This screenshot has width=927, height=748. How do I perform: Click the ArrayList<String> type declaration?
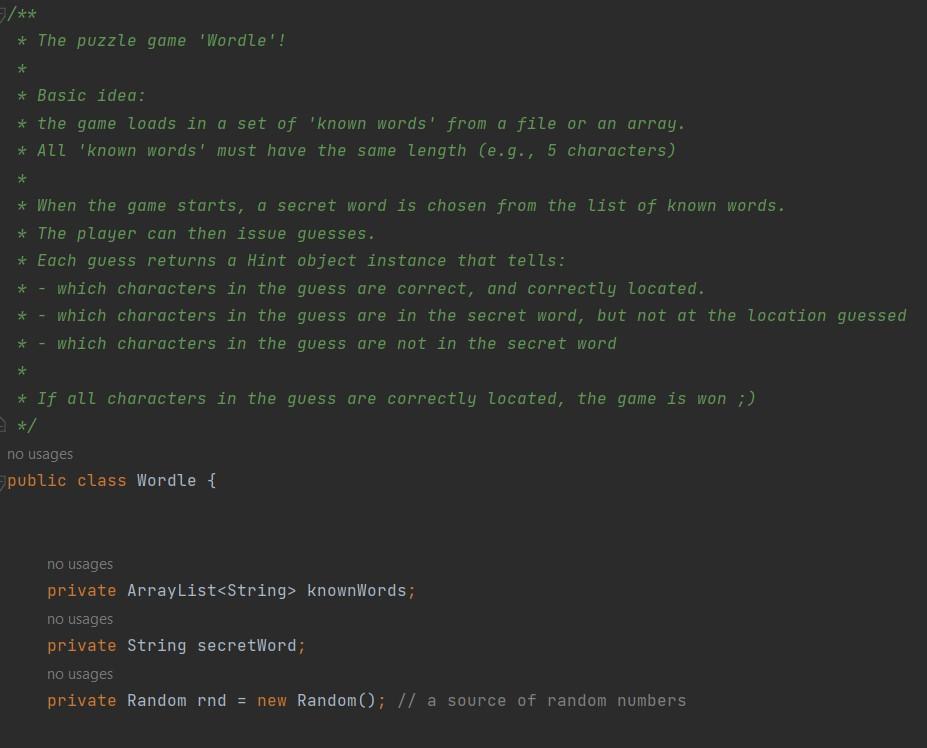click(x=212, y=591)
